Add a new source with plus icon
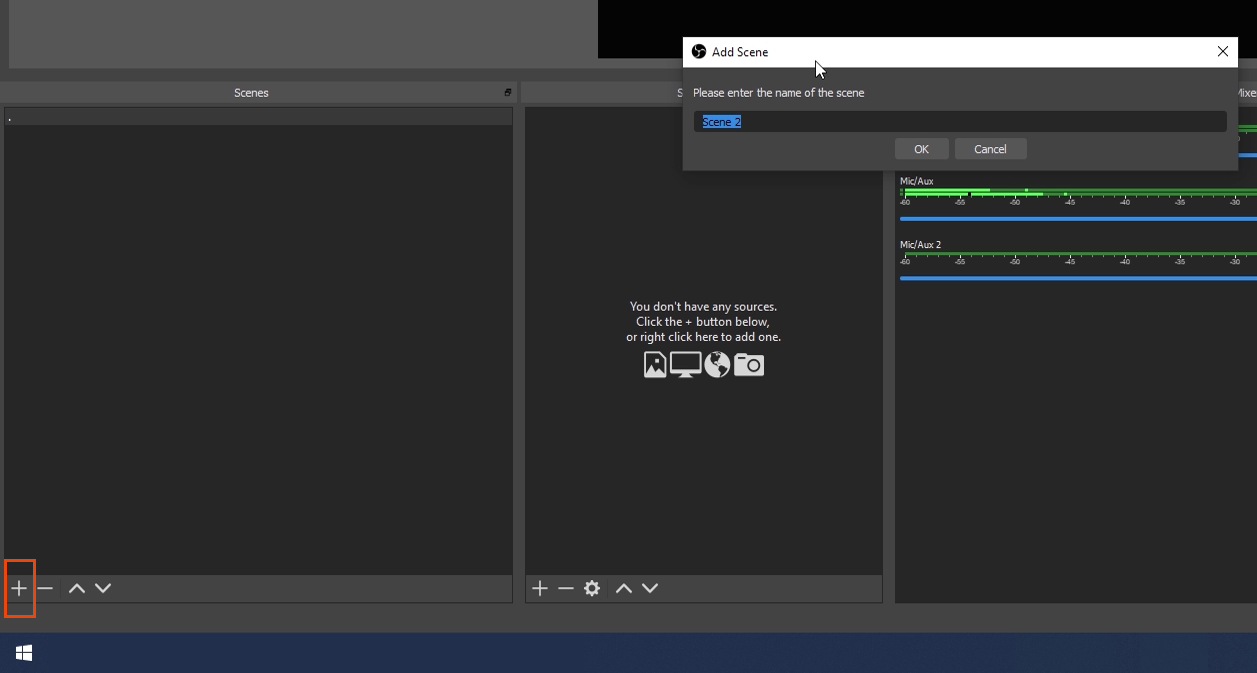Image resolution: width=1257 pixels, height=673 pixels. click(x=540, y=589)
